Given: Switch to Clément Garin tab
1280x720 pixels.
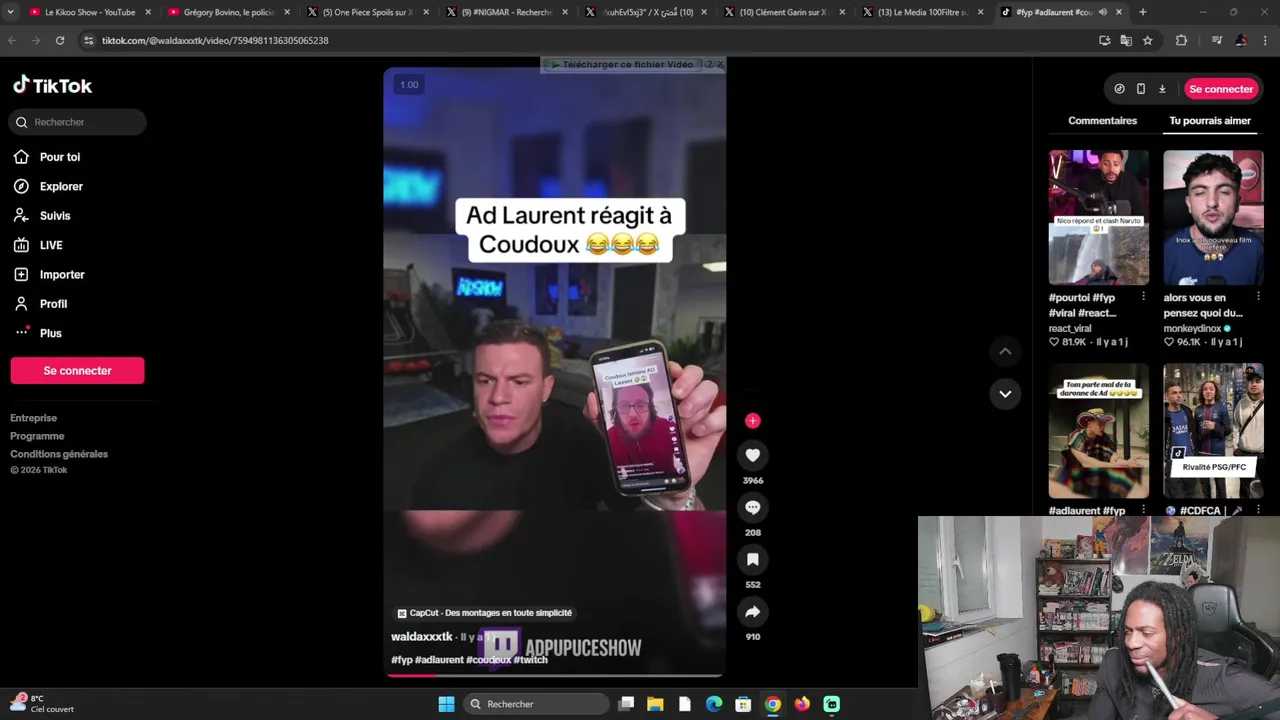Looking at the screenshot, I should pyautogui.click(x=783, y=12).
